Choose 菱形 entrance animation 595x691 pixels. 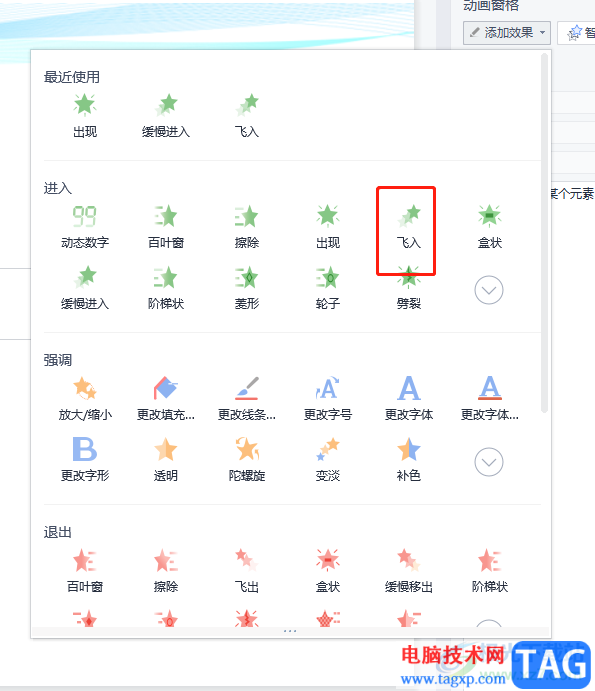click(247, 288)
